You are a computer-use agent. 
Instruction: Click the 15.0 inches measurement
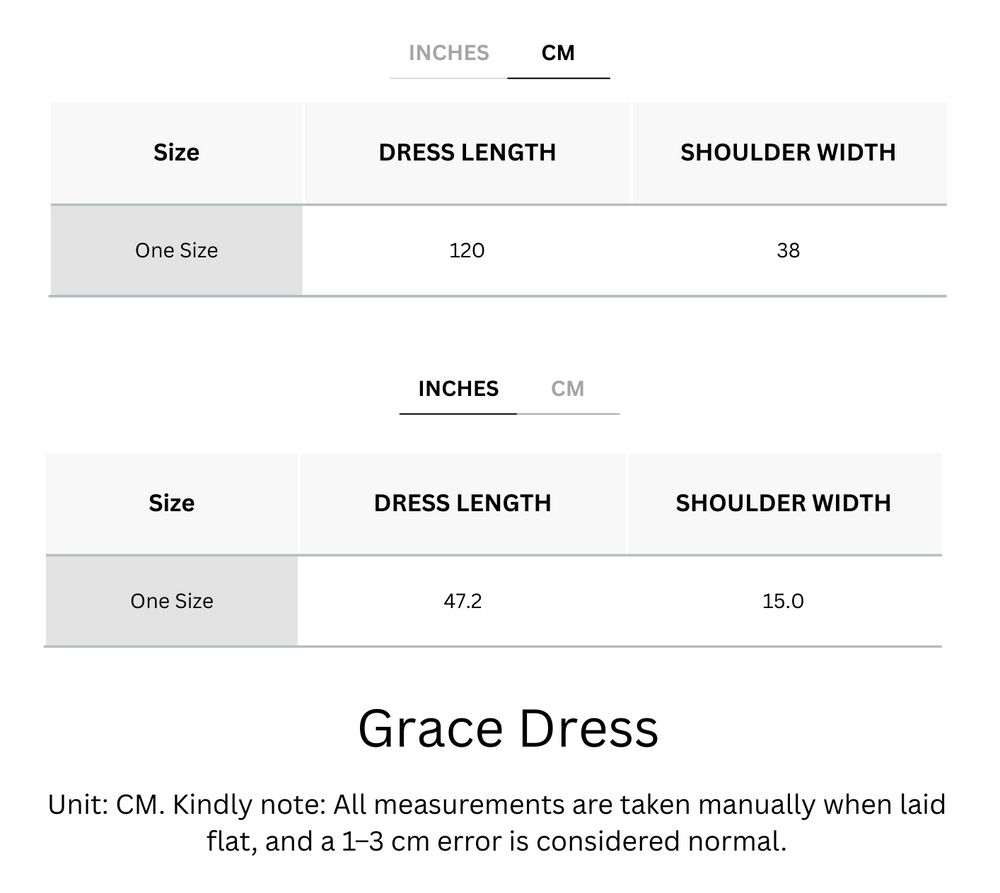coord(783,601)
